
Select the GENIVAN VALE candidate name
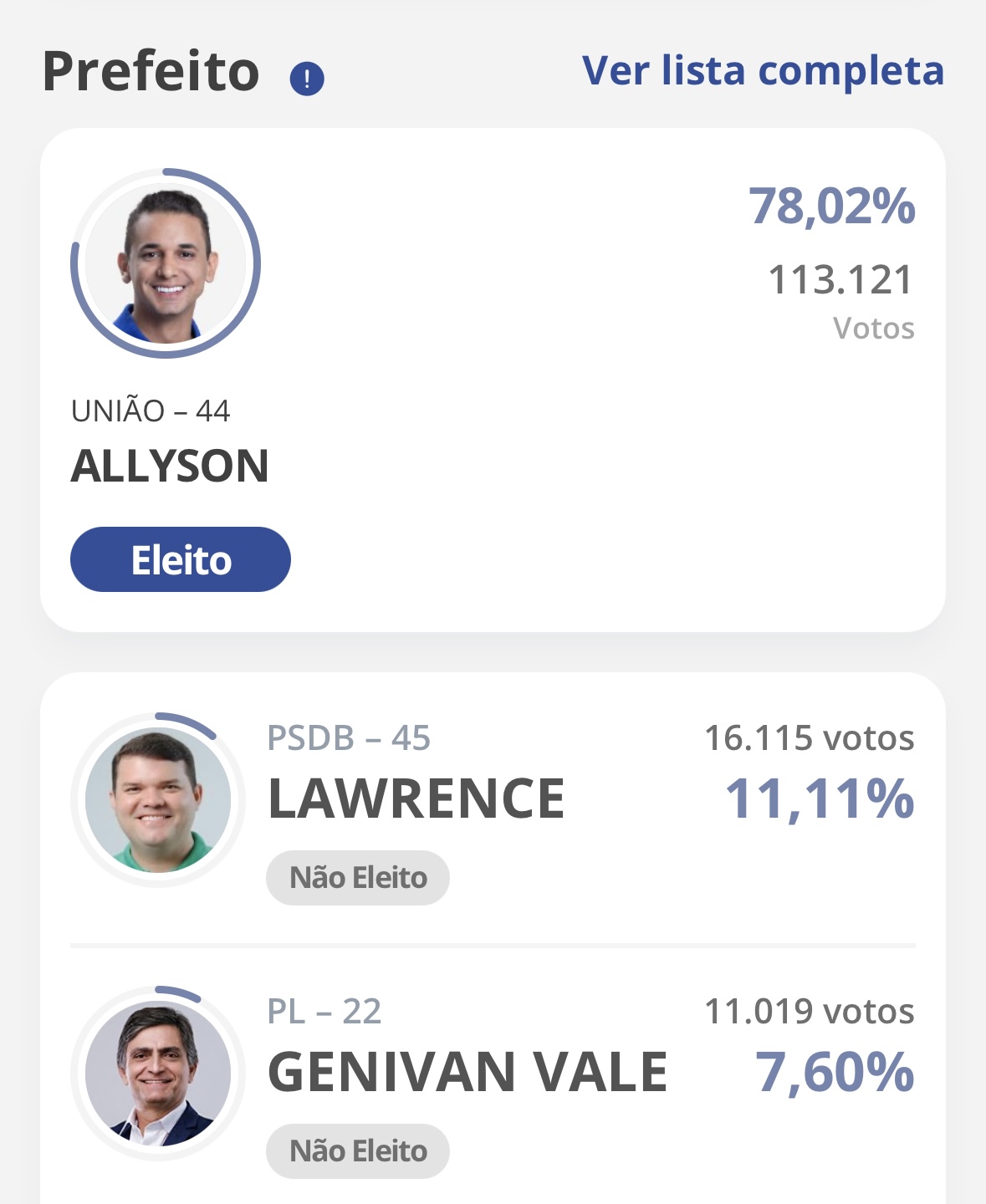pyautogui.click(x=467, y=1072)
